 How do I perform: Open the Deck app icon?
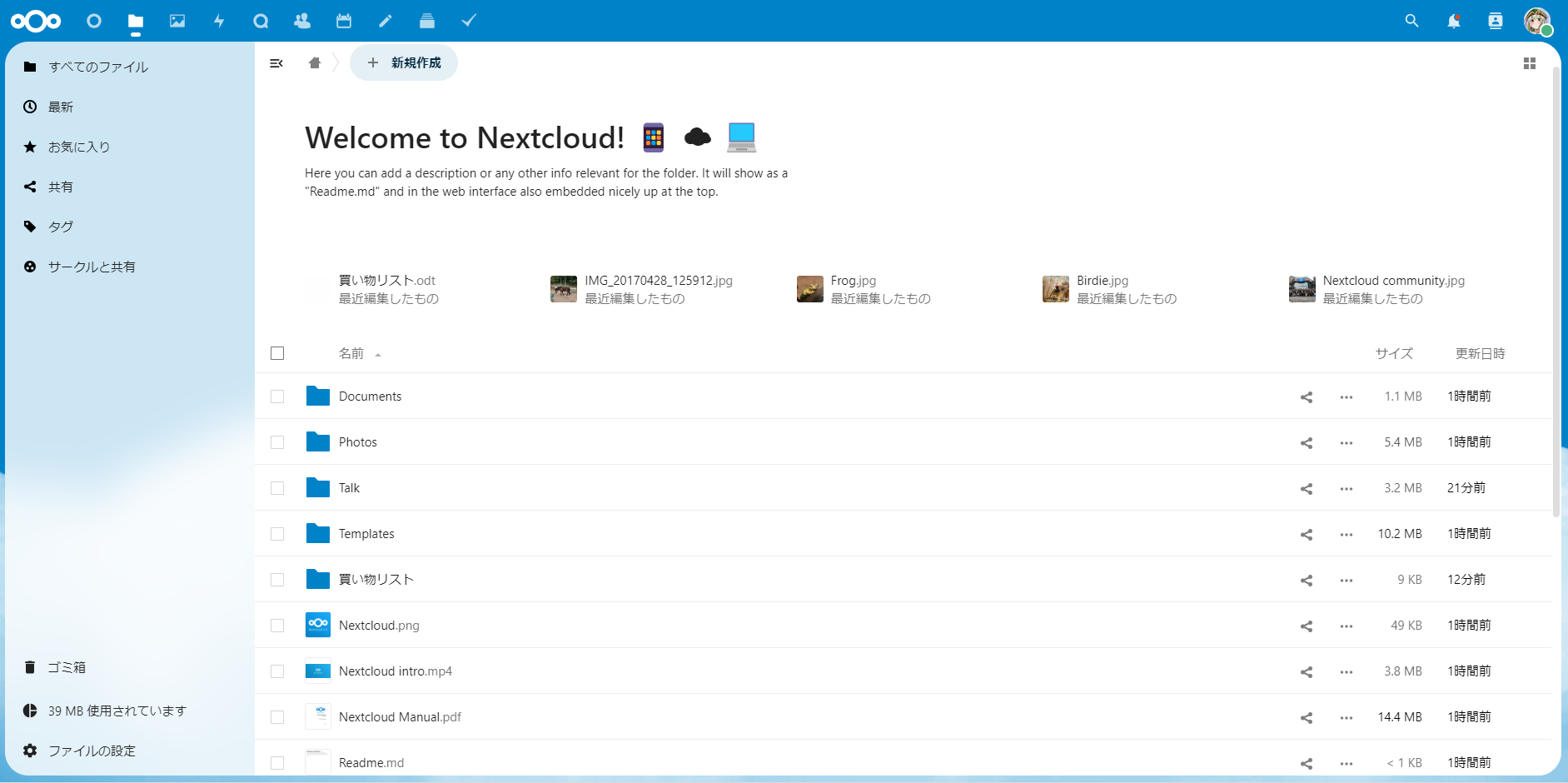pos(427,21)
